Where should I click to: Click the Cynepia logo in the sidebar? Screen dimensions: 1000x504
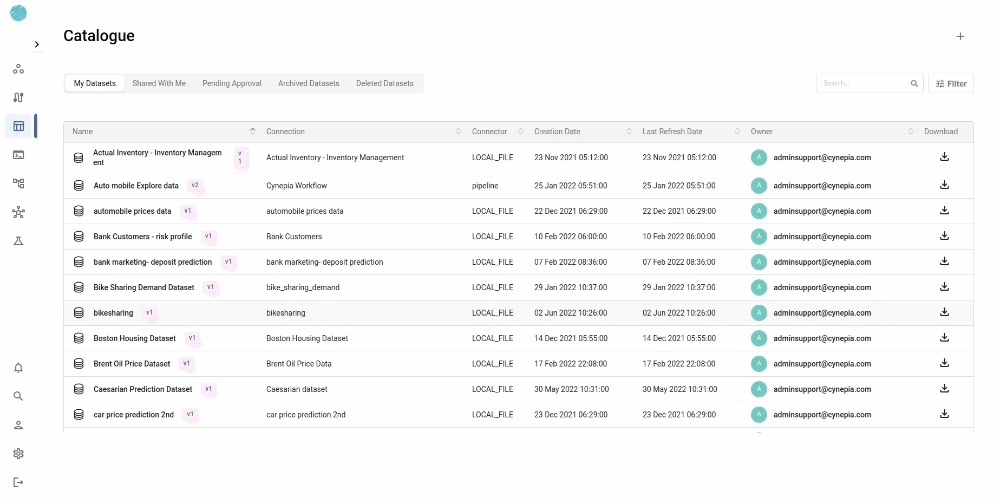point(18,13)
